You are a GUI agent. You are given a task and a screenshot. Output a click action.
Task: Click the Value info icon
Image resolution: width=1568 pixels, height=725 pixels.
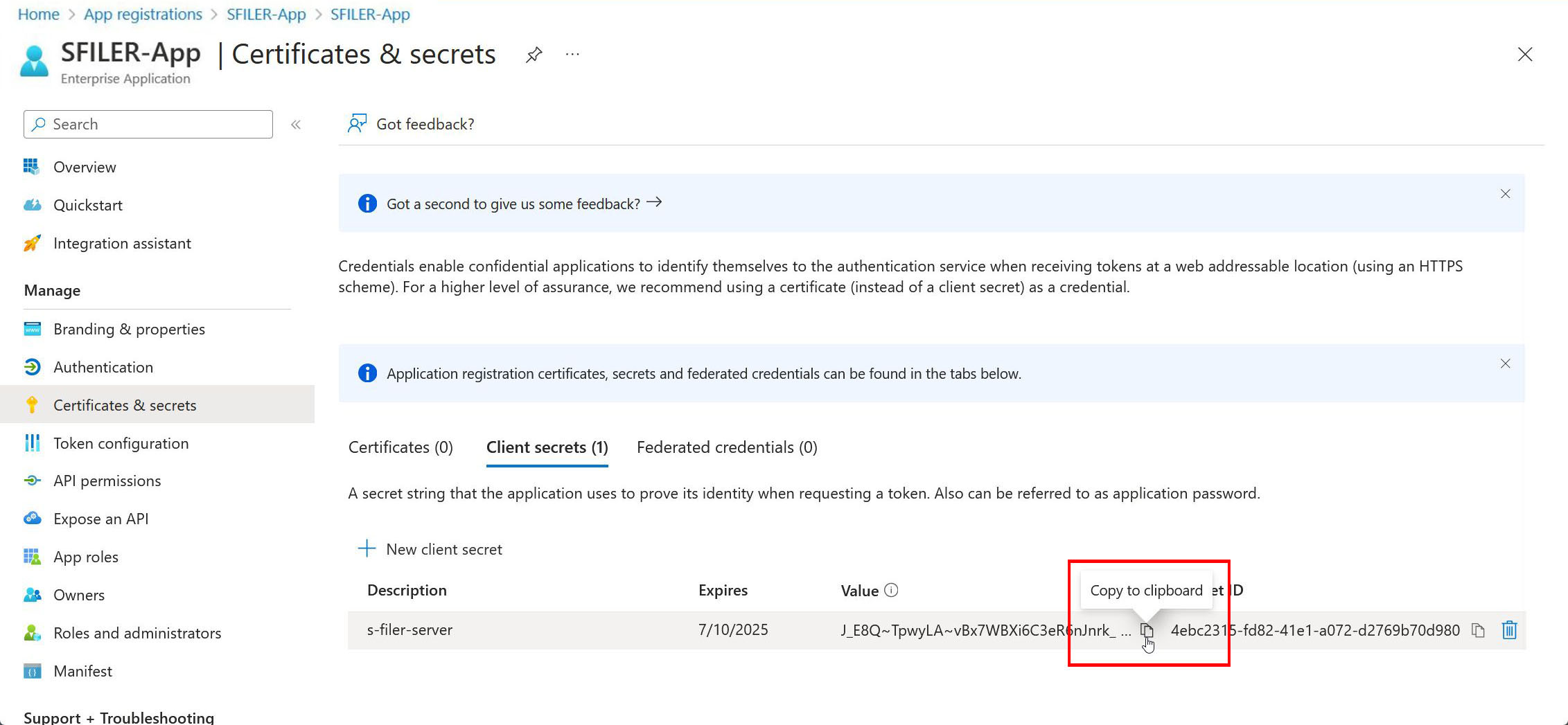(x=892, y=590)
